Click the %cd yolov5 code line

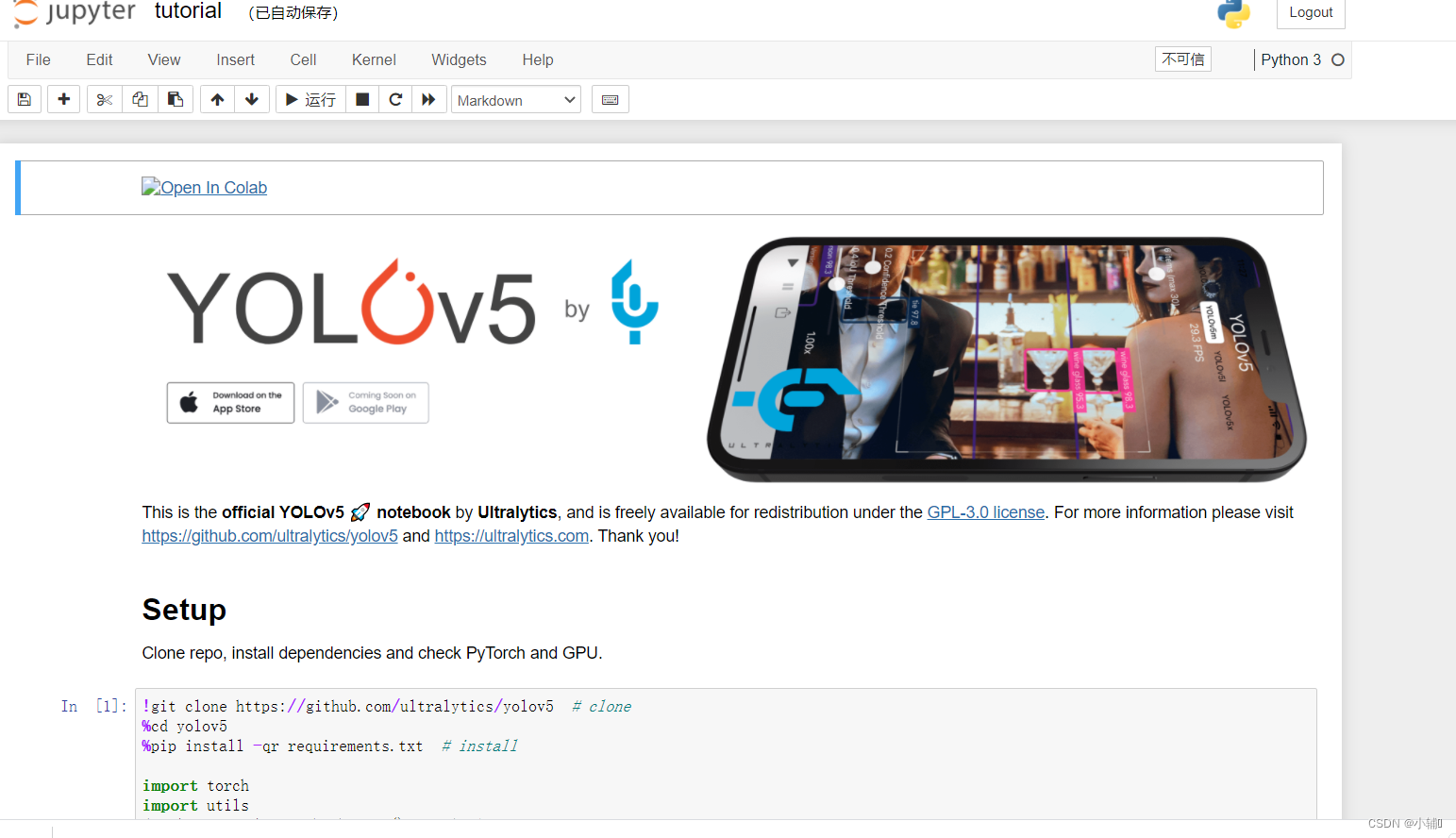[185, 726]
